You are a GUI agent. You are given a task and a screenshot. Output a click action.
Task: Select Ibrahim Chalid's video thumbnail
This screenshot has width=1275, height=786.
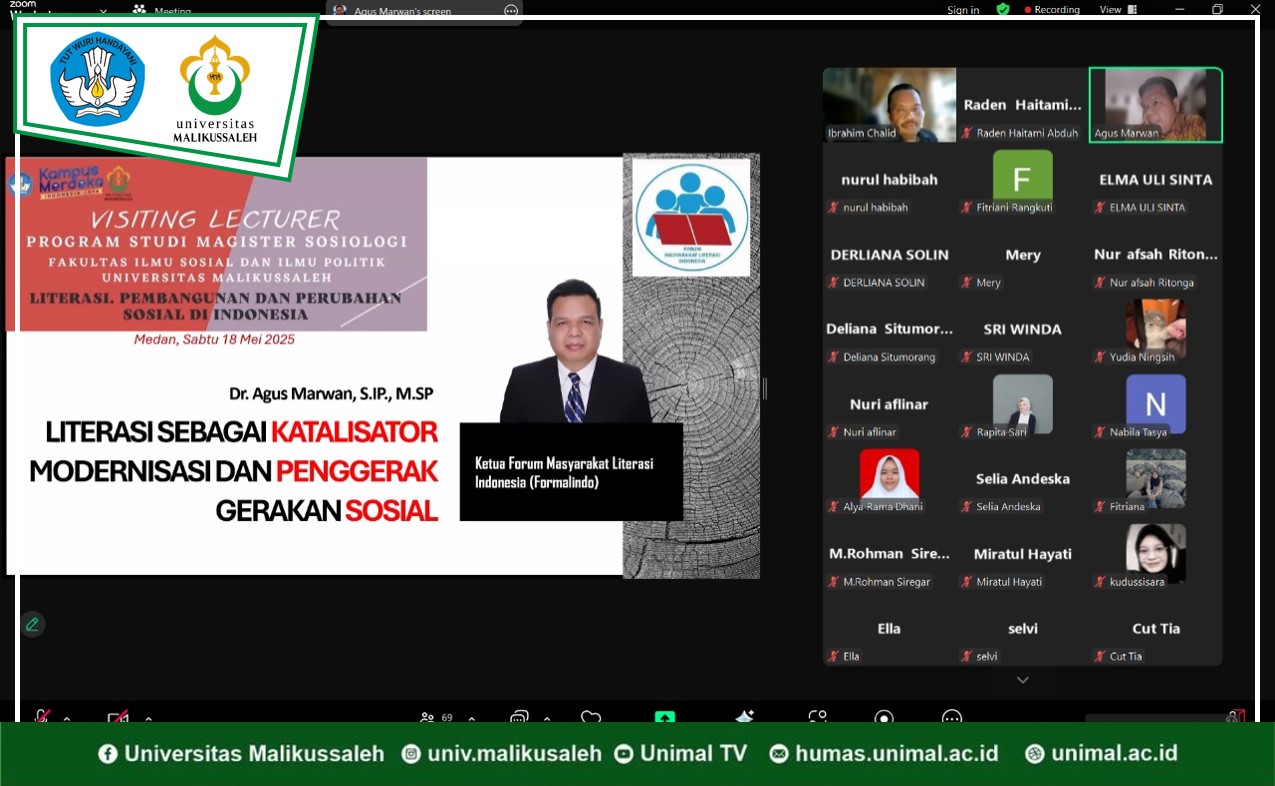pos(889,105)
